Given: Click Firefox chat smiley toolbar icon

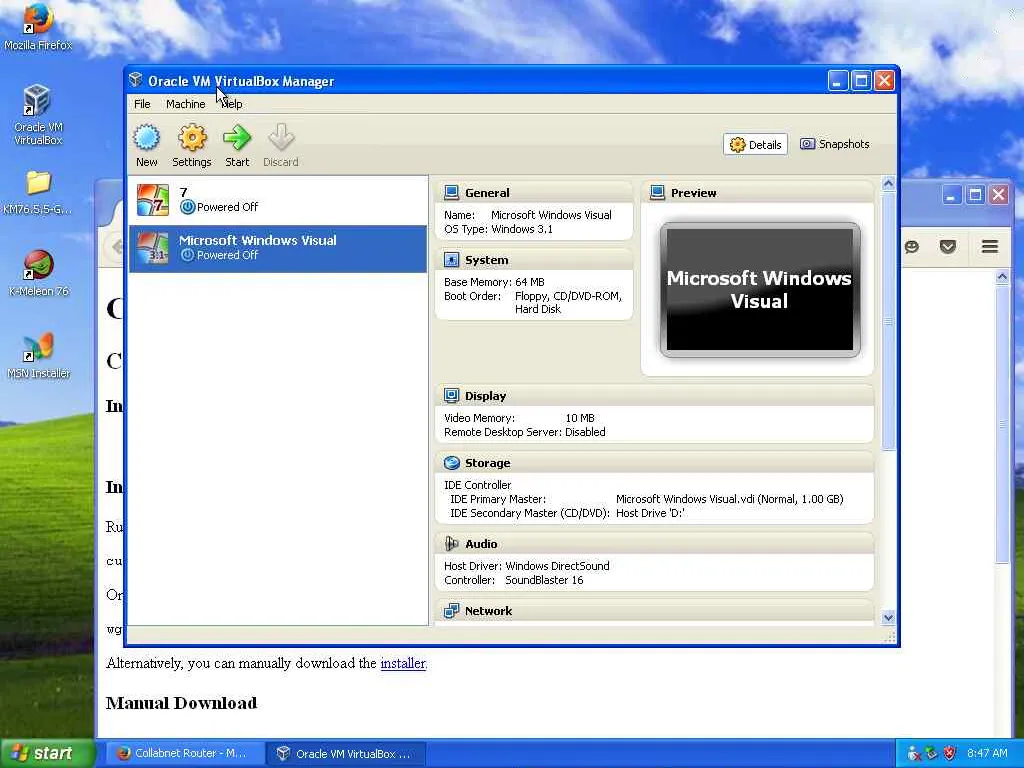Looking at the screenshot, I should pos(912,246).
